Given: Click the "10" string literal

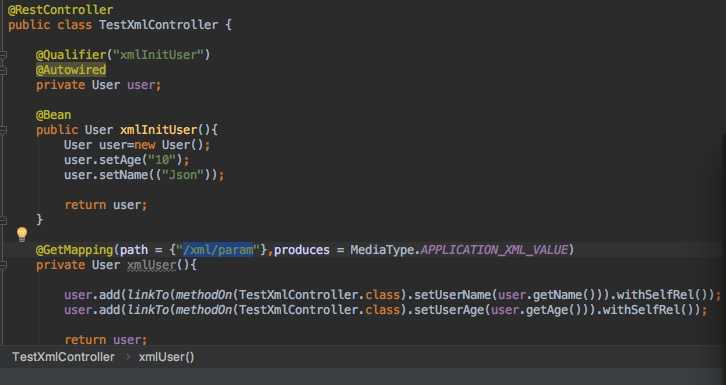Looking at the screenshot, I should 162,160.
